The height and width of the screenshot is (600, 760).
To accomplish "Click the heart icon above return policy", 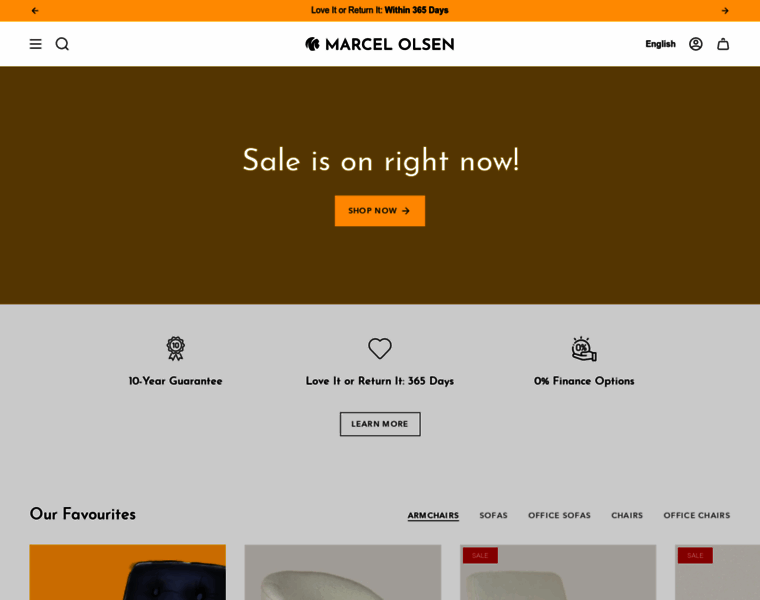I will coord(380,348).
